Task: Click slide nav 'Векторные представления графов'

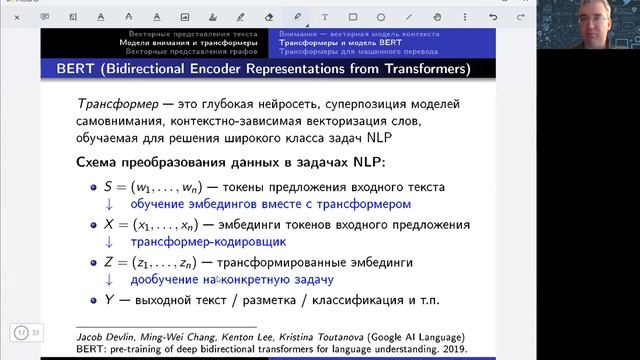Action: coord(191,51)
